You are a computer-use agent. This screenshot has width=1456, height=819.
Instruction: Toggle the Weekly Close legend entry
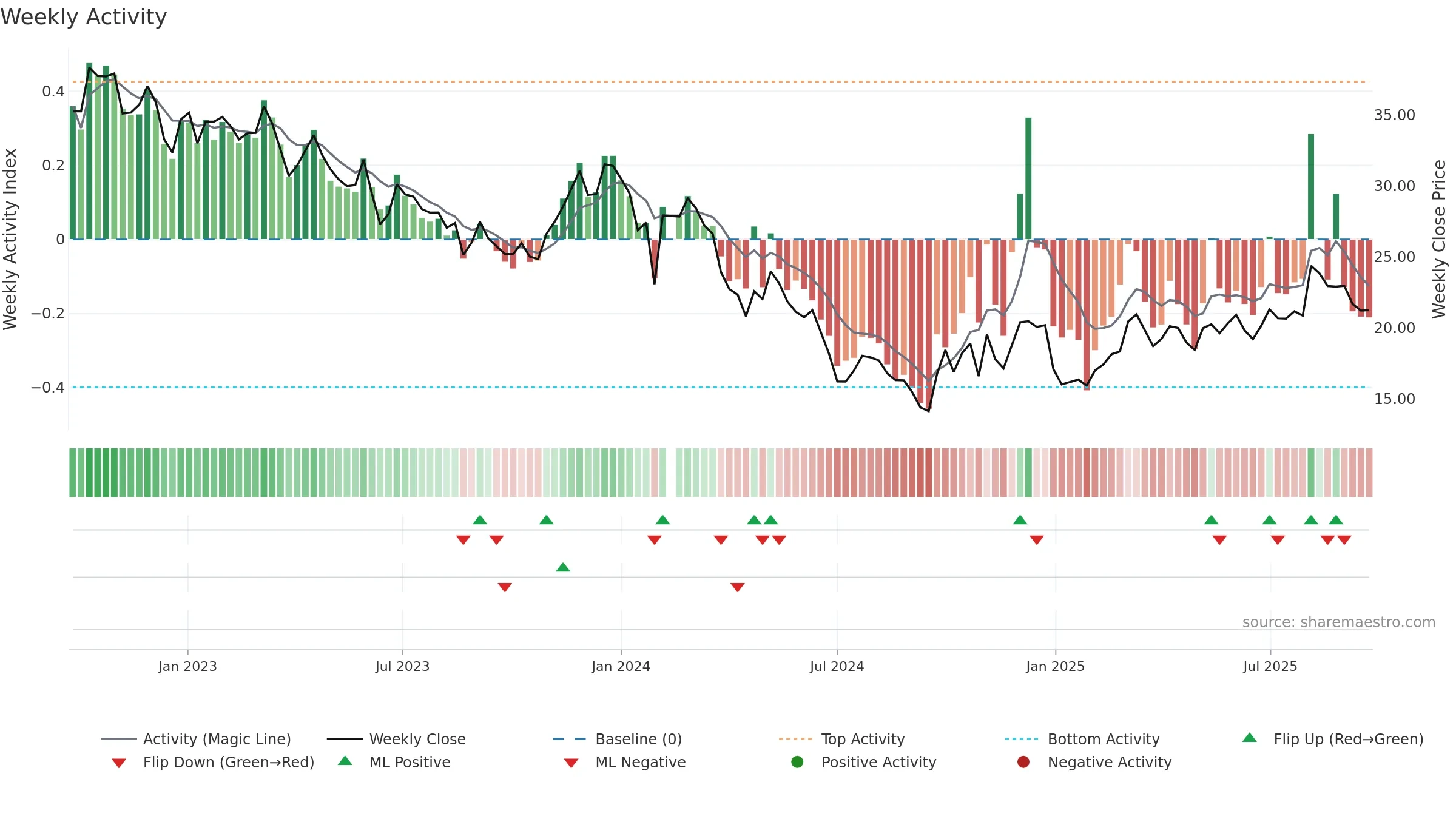(x=396, y=739)
